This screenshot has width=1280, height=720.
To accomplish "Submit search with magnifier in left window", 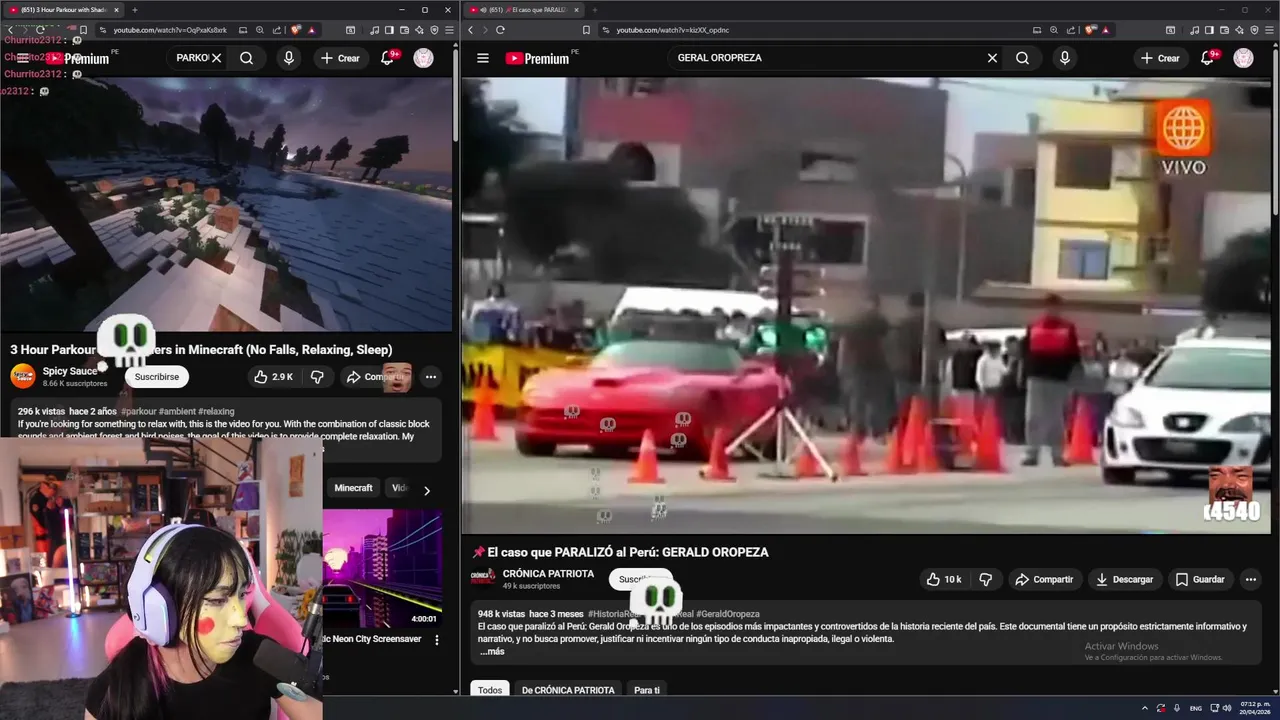I will coord(246,58).
